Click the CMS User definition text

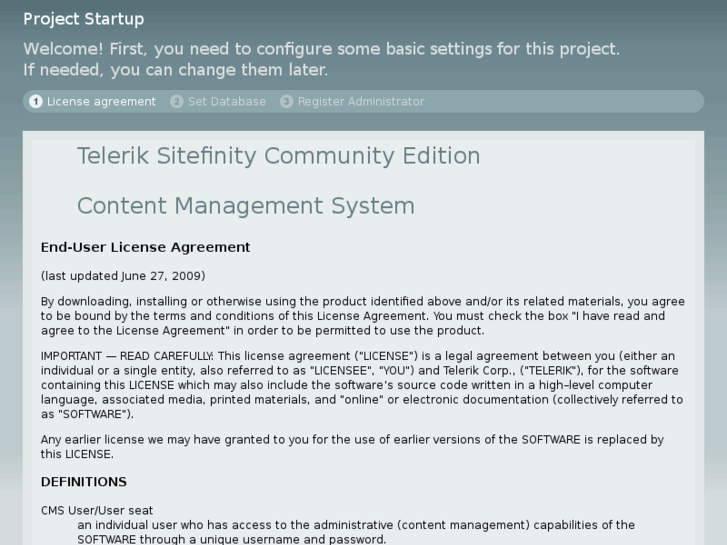click(356, 532)
